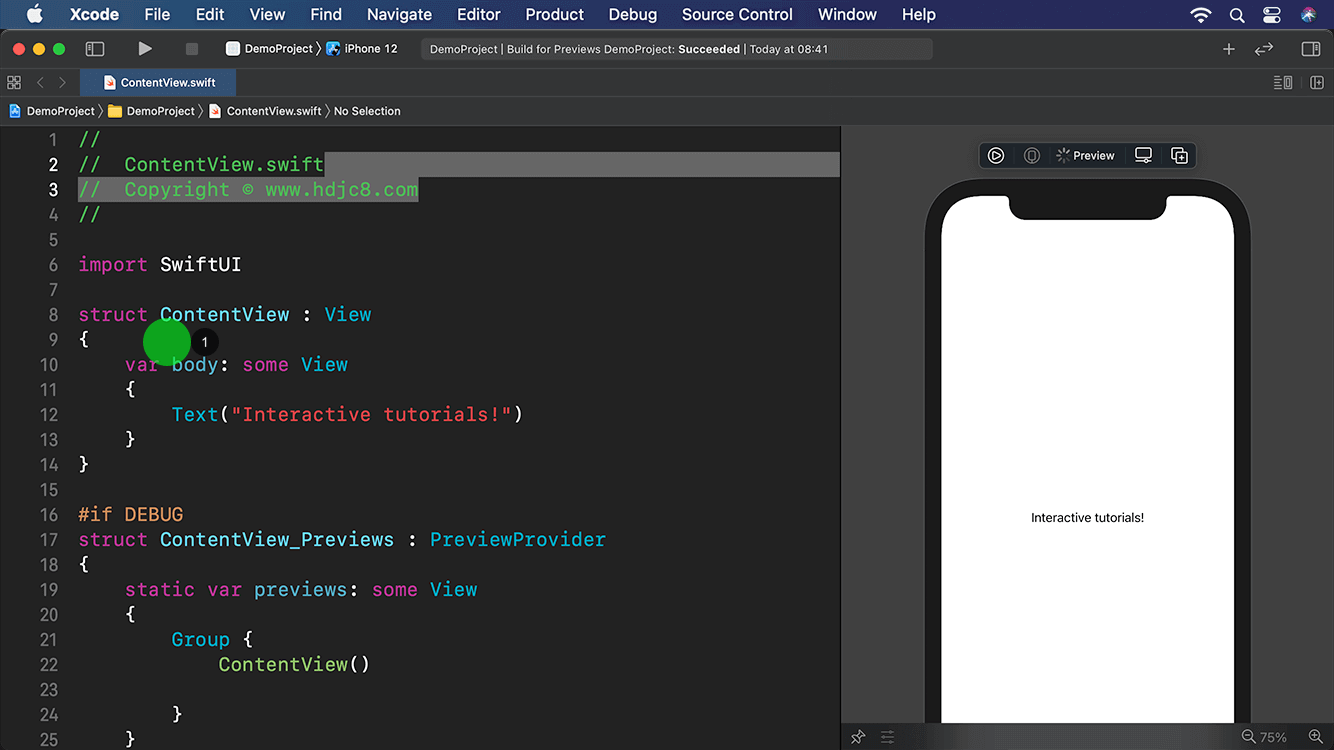Screen dimensions: 1334x750
Task: Open the DemoProject project breadcrumb
Action: 52,111
